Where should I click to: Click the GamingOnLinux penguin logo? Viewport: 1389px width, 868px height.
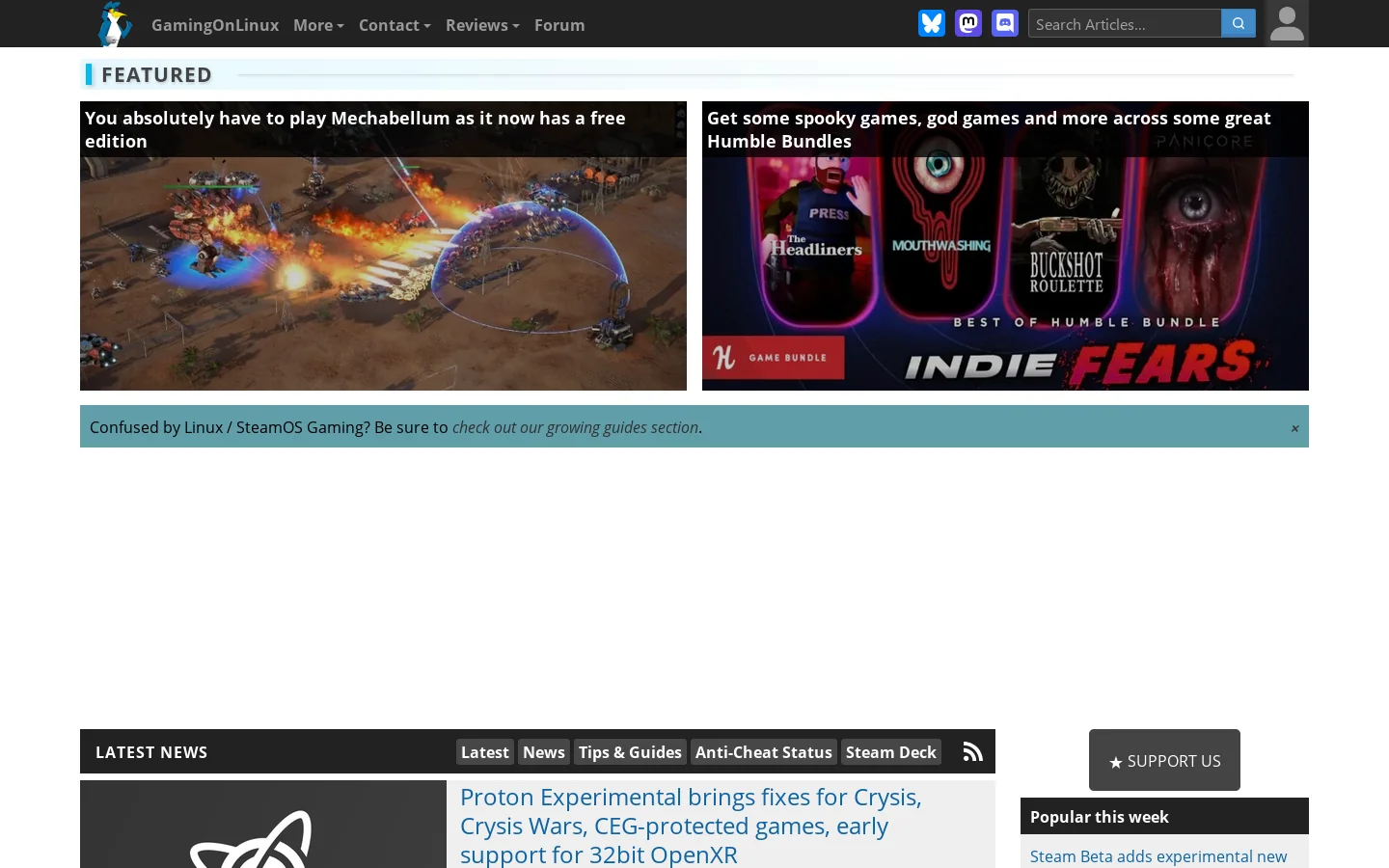coord(115,24)
